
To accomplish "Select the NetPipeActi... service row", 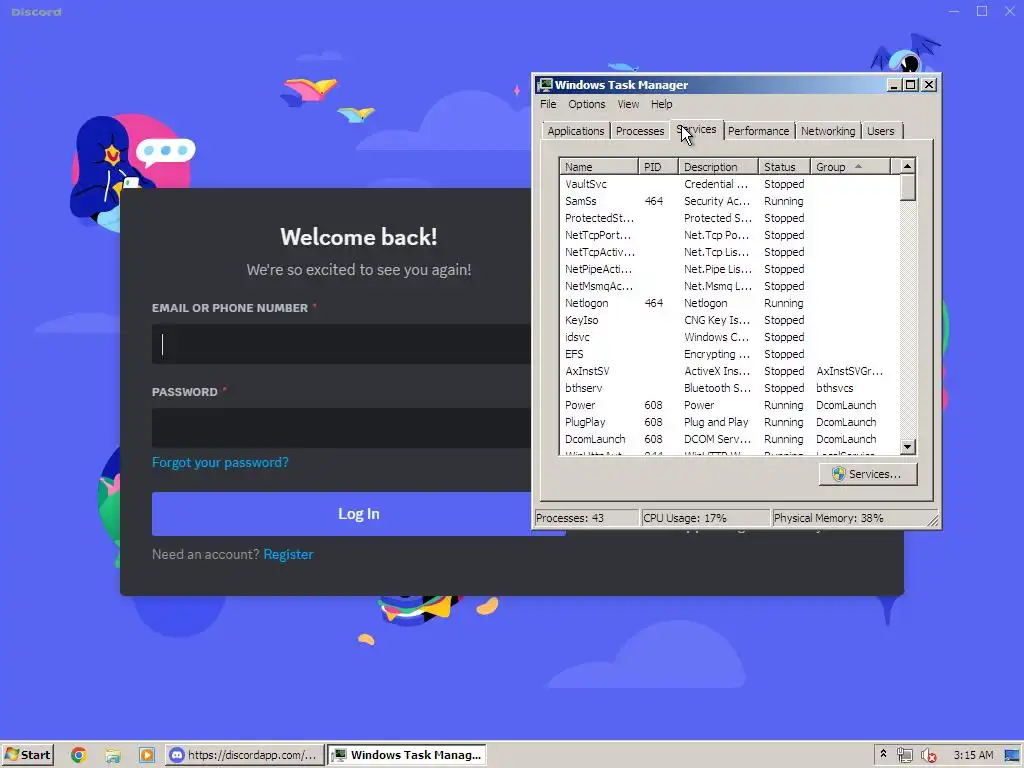I will (x=729, y=269).
